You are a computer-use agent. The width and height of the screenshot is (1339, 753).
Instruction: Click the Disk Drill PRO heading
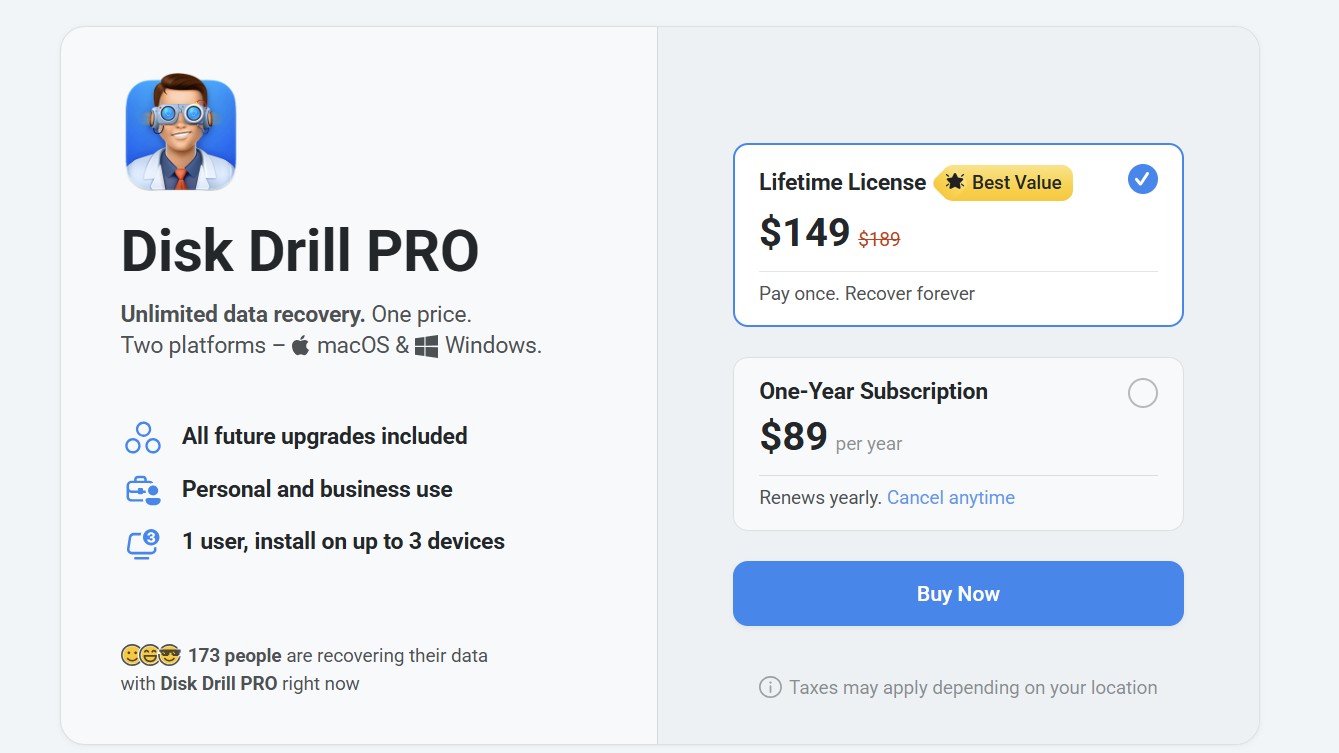click(x=300, y=251)
